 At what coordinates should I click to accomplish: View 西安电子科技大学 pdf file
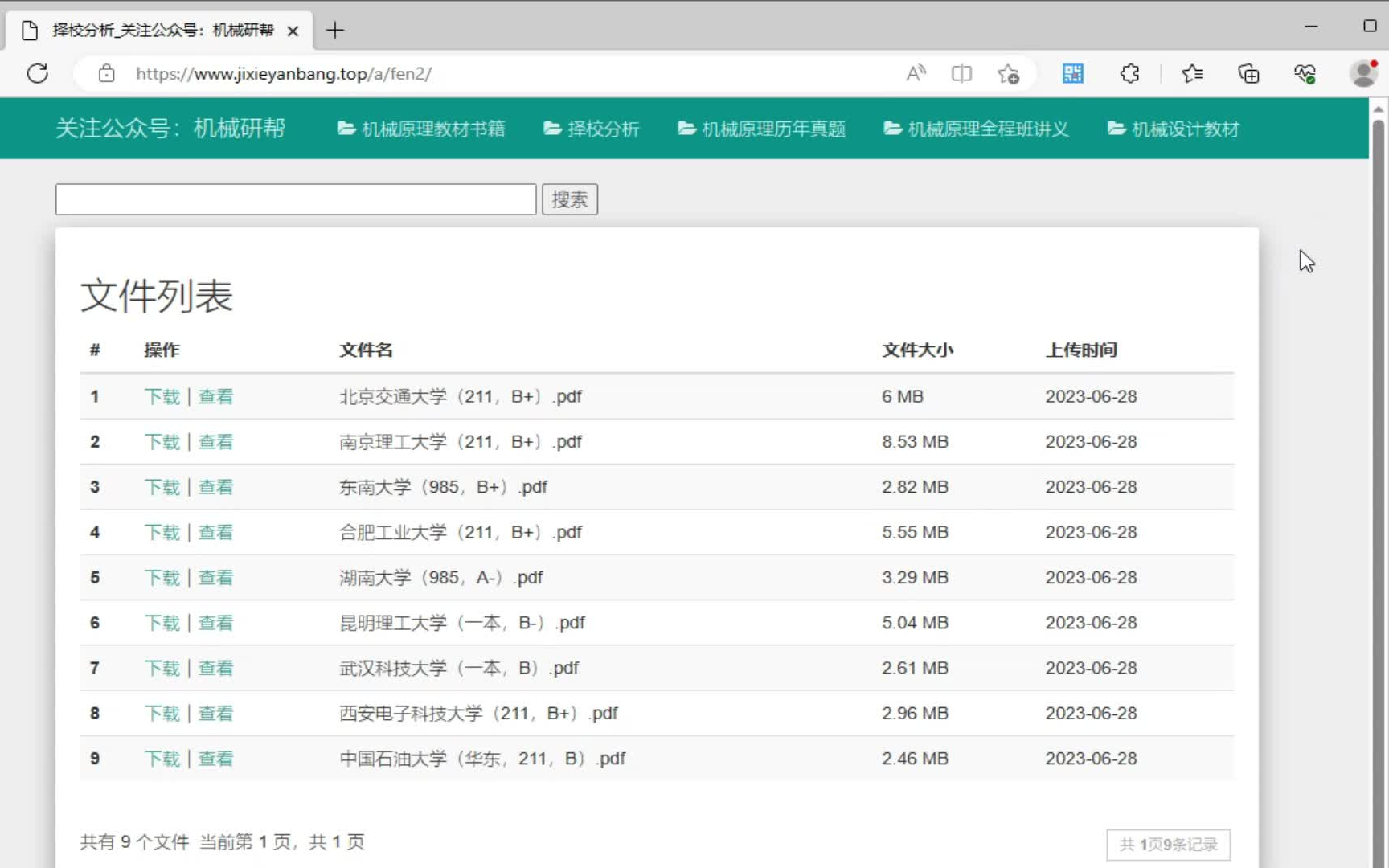pos(215,713)
